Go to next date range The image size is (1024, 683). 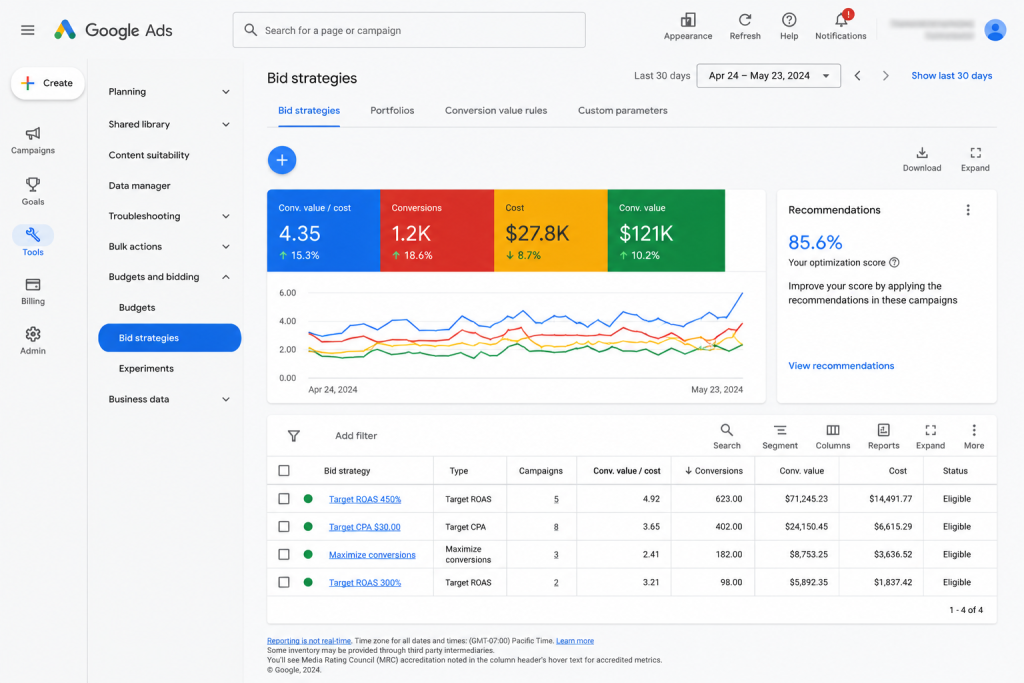pos(886,76)
